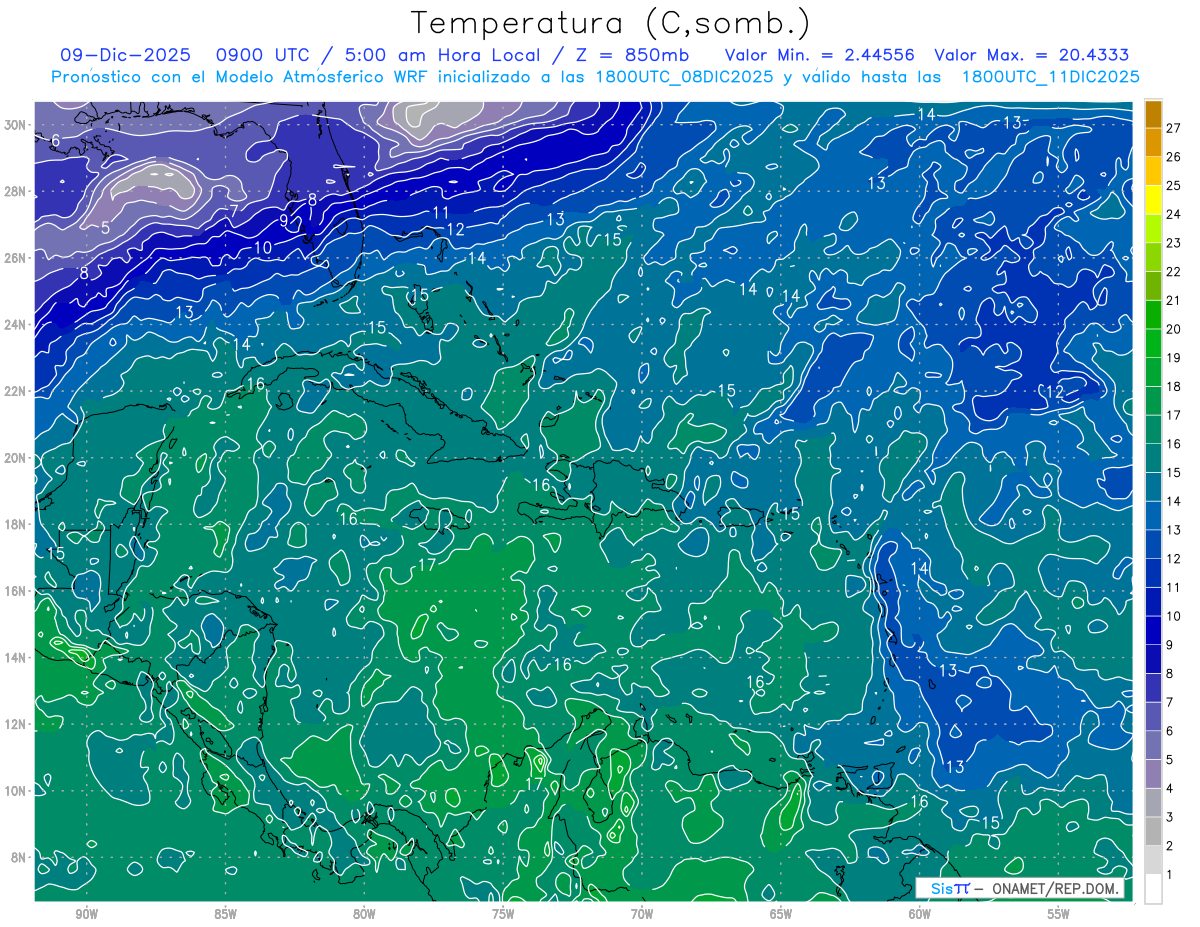Click the 'Valor Min. = 2.44556' text
The image size is (1200, 927).
[819, 55]
